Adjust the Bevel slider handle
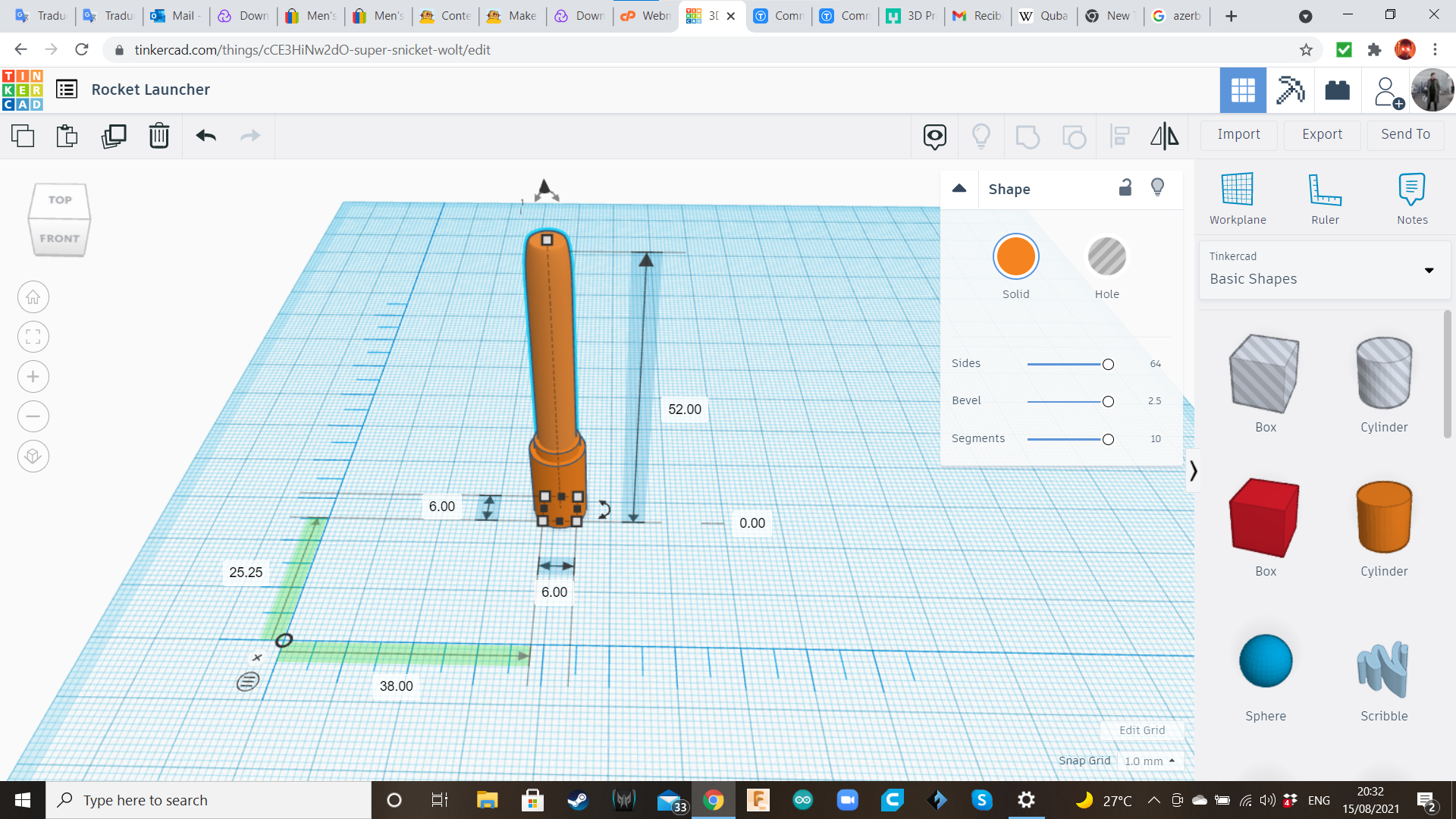The image size is (1456, 819). pyautogui.click(x=1108, y=401)
